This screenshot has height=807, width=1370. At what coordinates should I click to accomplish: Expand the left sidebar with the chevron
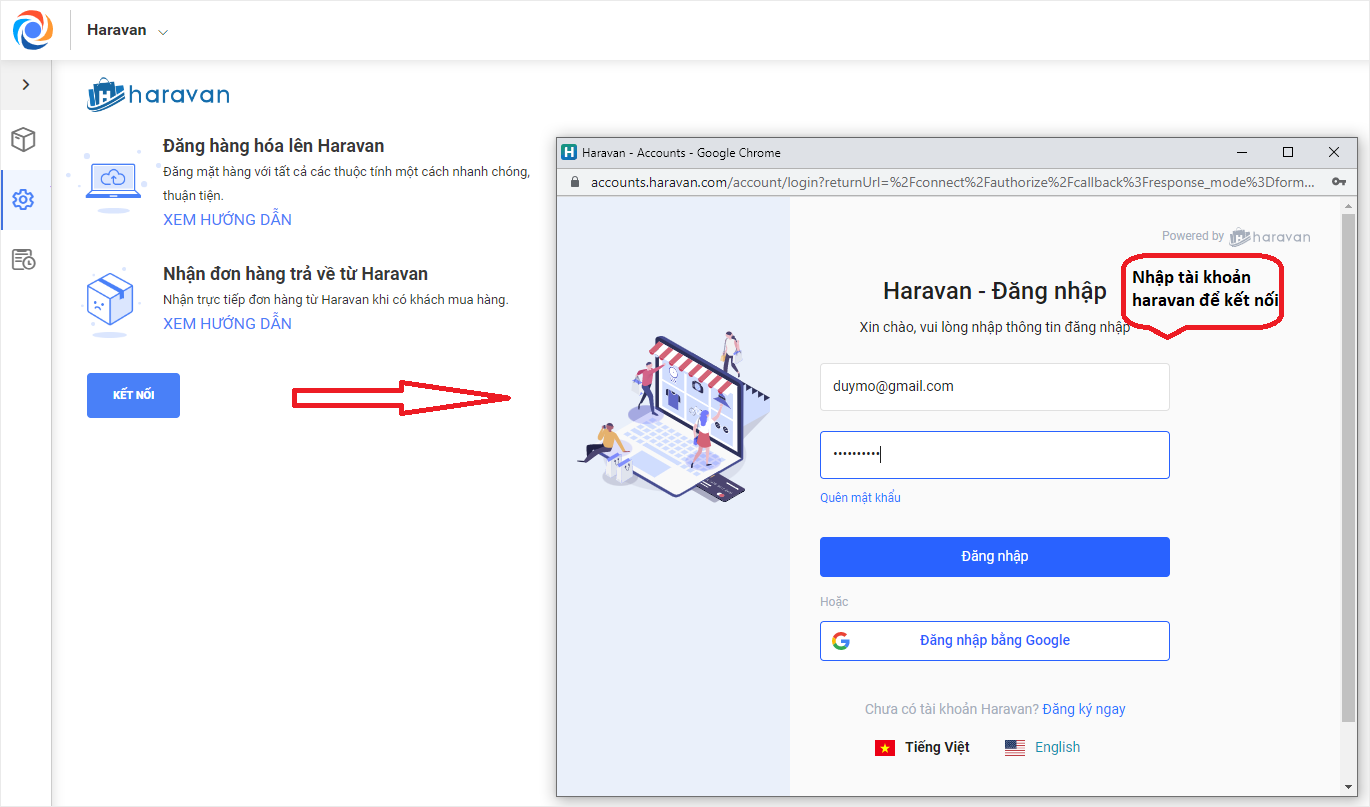coord(25,85)
